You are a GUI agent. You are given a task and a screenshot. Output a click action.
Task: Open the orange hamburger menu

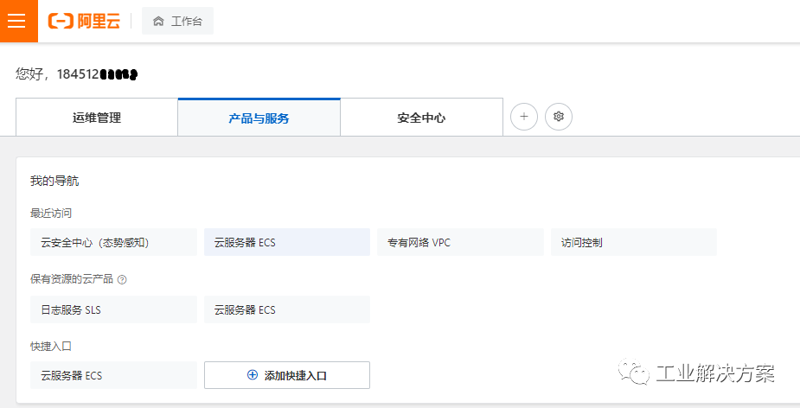(18, 21)
